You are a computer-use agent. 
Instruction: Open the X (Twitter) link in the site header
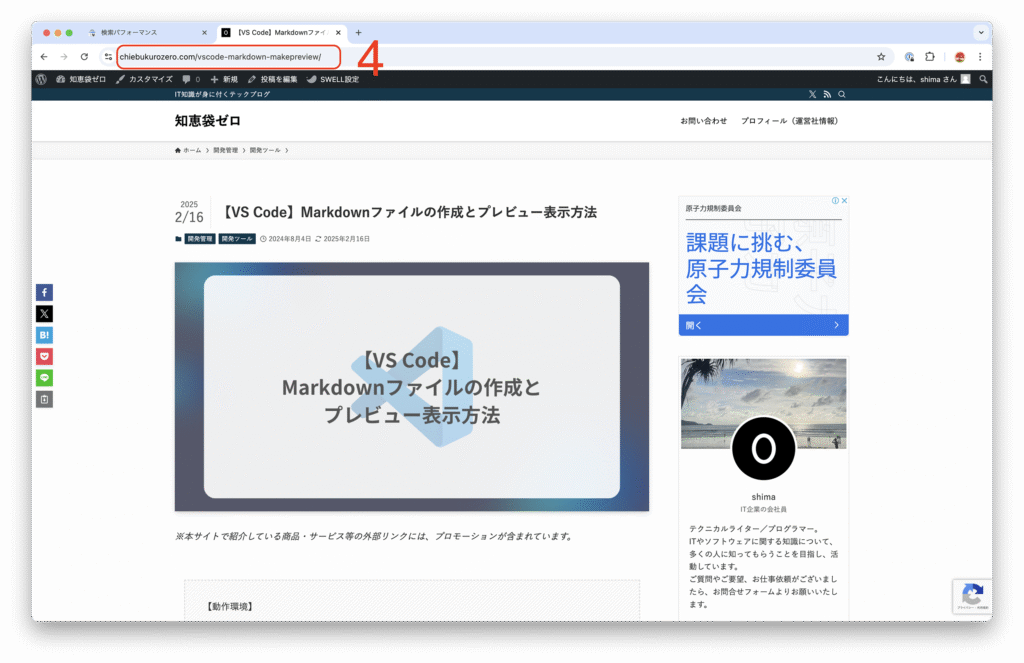[x=812, y=94]
